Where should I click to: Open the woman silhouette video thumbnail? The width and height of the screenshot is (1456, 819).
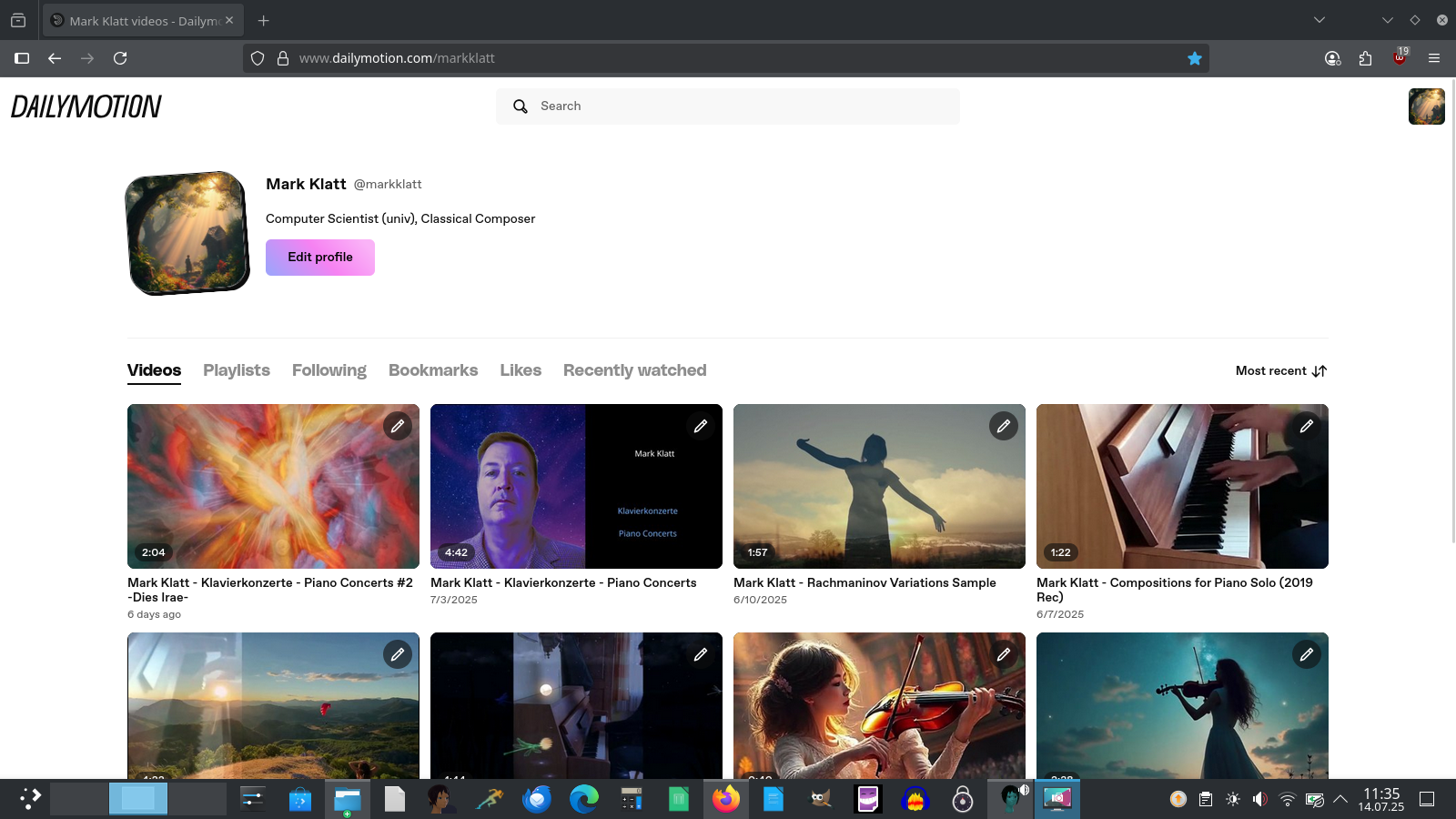(879, 486)
